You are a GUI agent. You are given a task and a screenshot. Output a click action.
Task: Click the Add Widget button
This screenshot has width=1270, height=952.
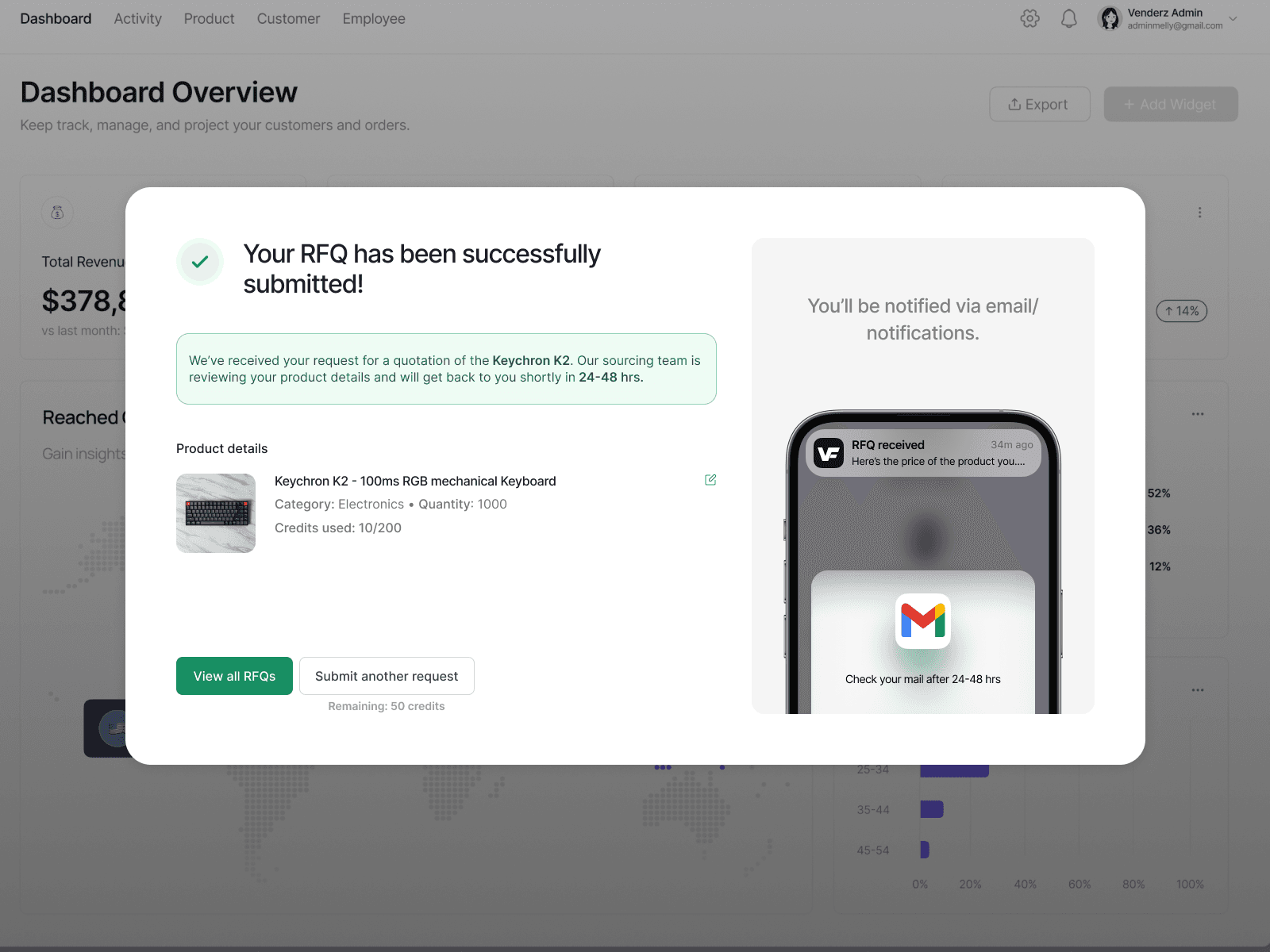pyautogui.click(x=1171, y=104)
